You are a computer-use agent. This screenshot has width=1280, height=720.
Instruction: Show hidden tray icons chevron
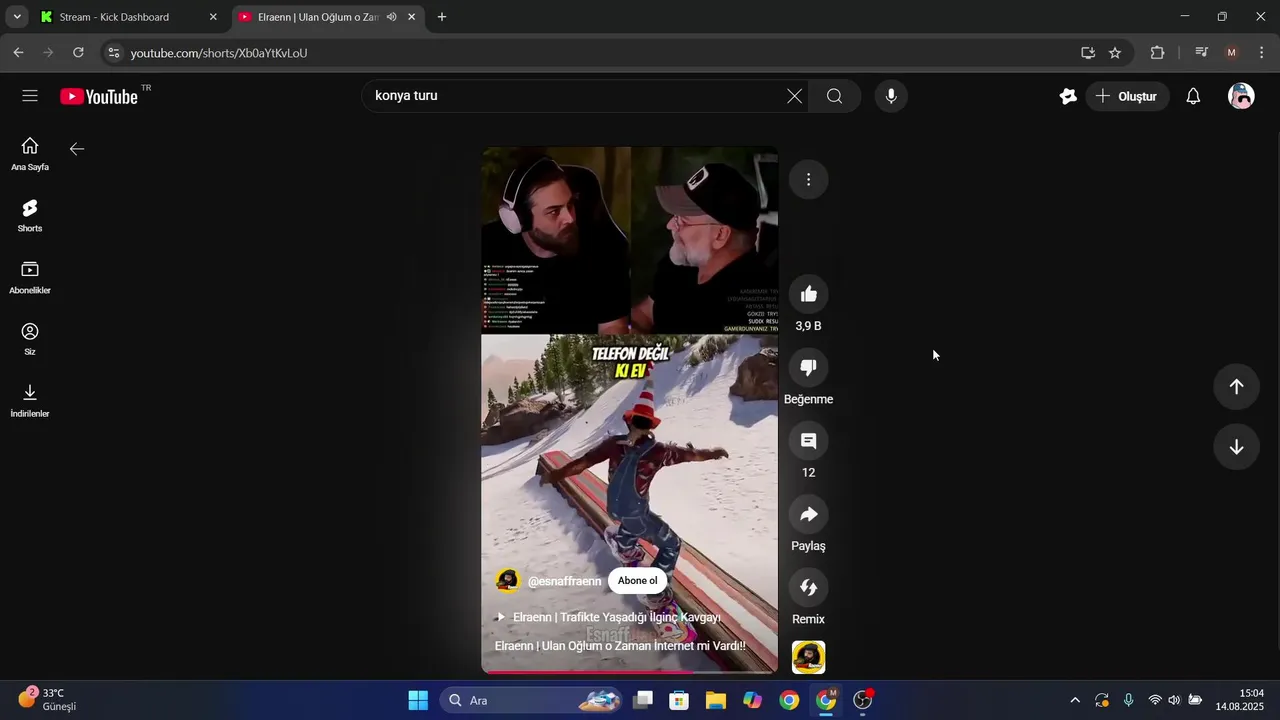[x=1075, y=700]
